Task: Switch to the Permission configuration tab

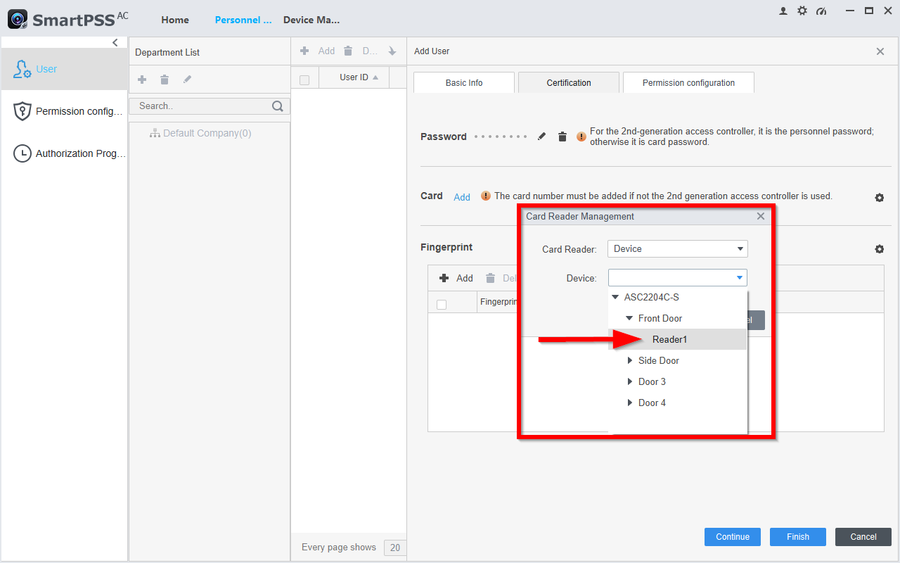Action: (688, 83)
